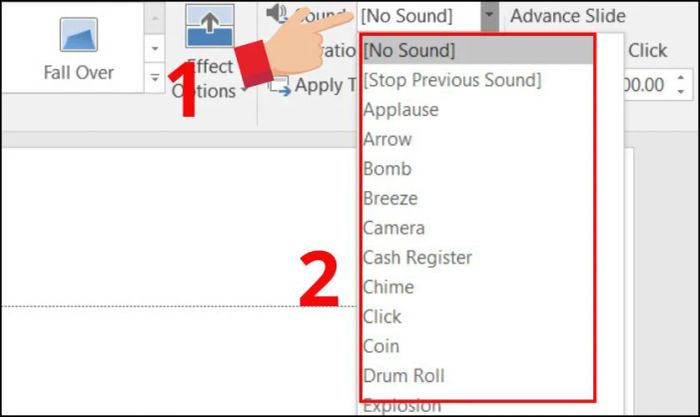This screenshot has height=417, width=700.
Task: Click the [No Sound] combo box field
Action: (x=419, y=16)
